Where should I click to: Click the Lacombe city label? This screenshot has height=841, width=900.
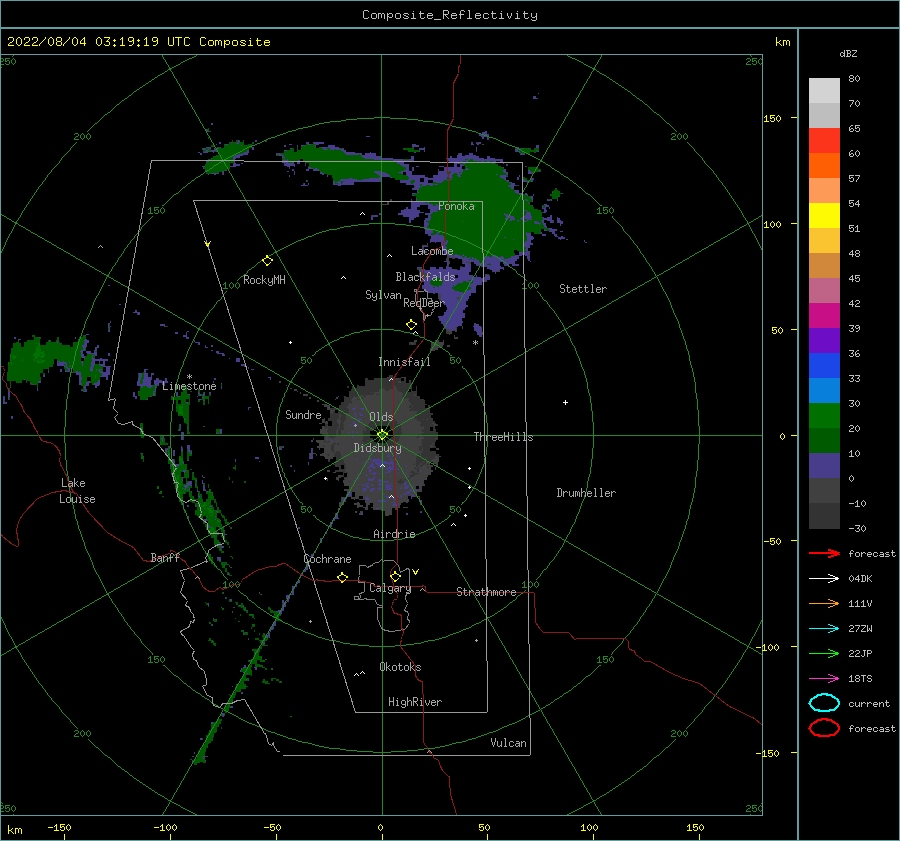432,251
